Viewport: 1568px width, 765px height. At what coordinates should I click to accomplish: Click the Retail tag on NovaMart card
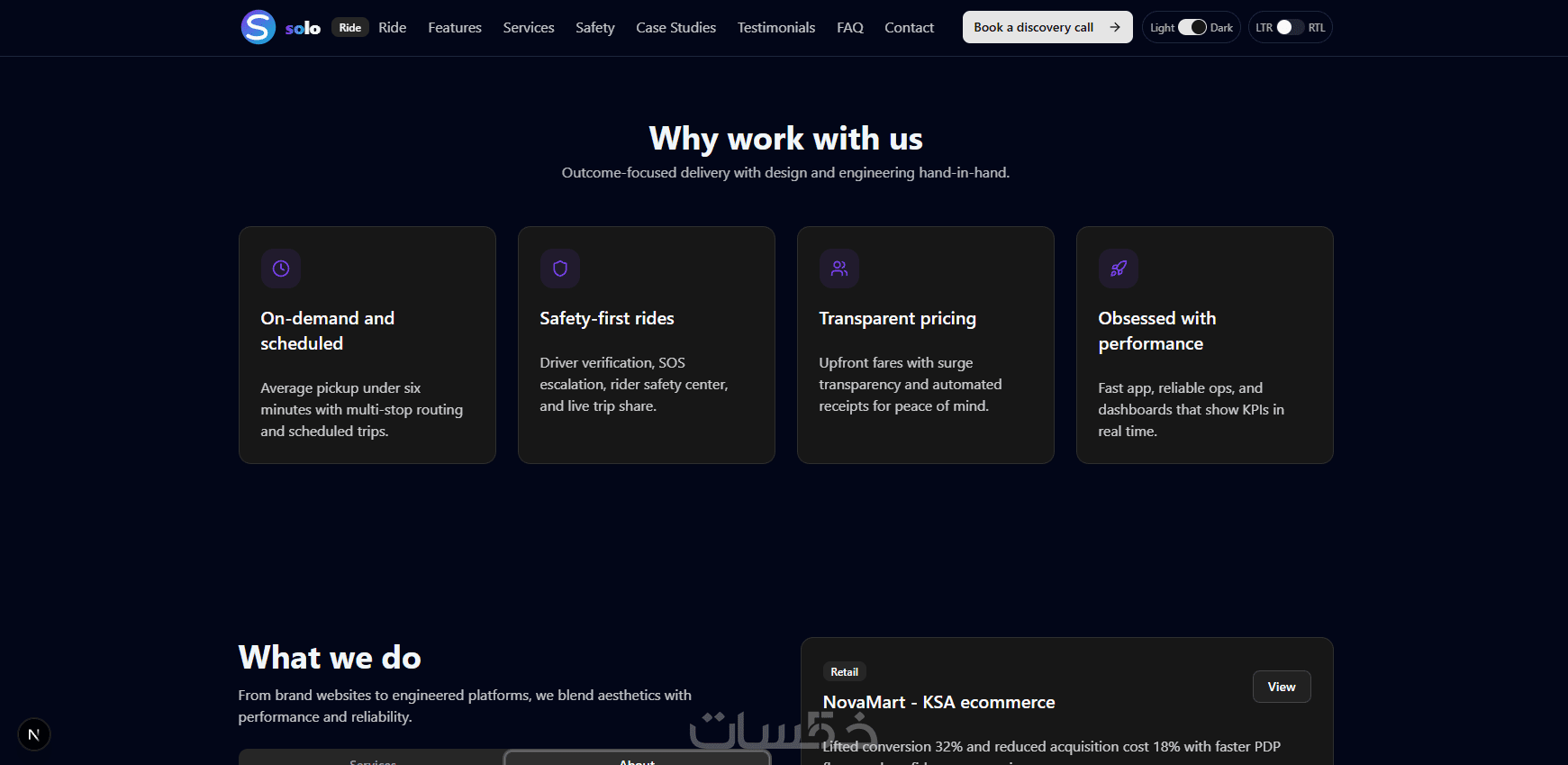[x=845, y=671]
